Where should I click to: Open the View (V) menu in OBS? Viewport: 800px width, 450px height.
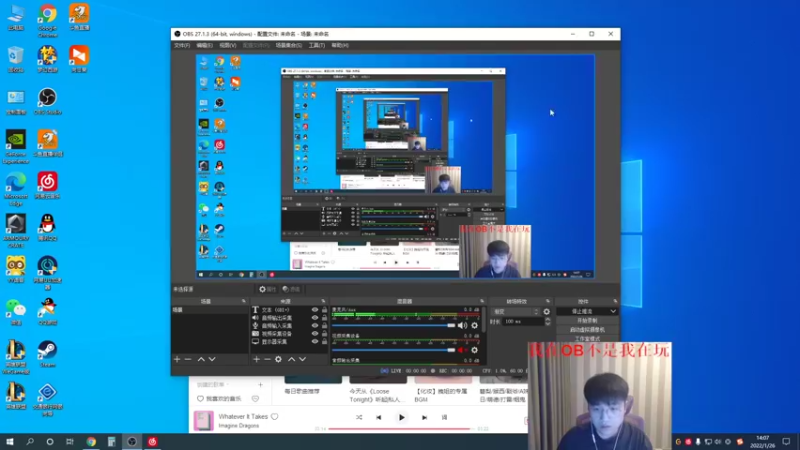coord(228,45)
